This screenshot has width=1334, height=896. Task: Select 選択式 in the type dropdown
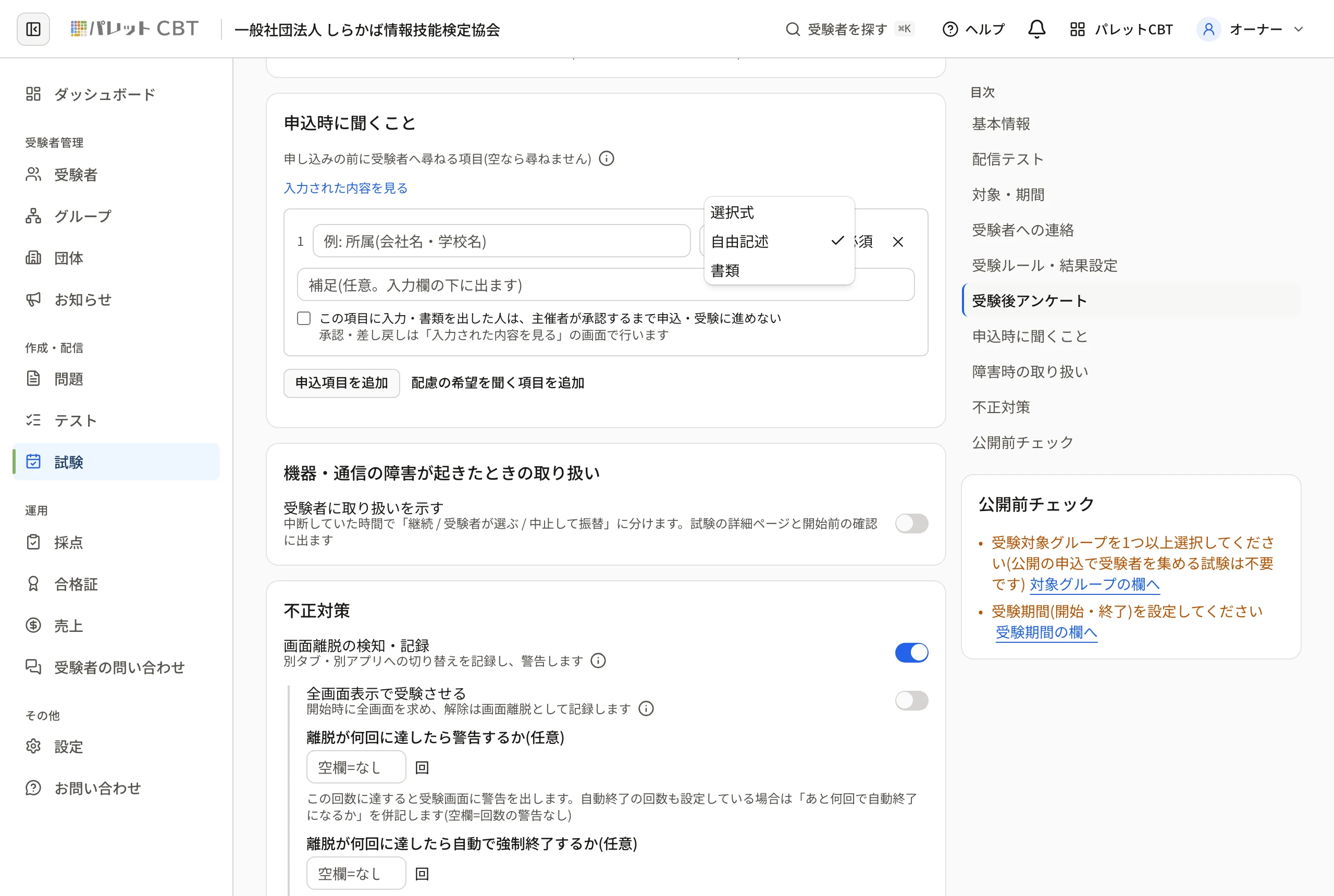779,213
